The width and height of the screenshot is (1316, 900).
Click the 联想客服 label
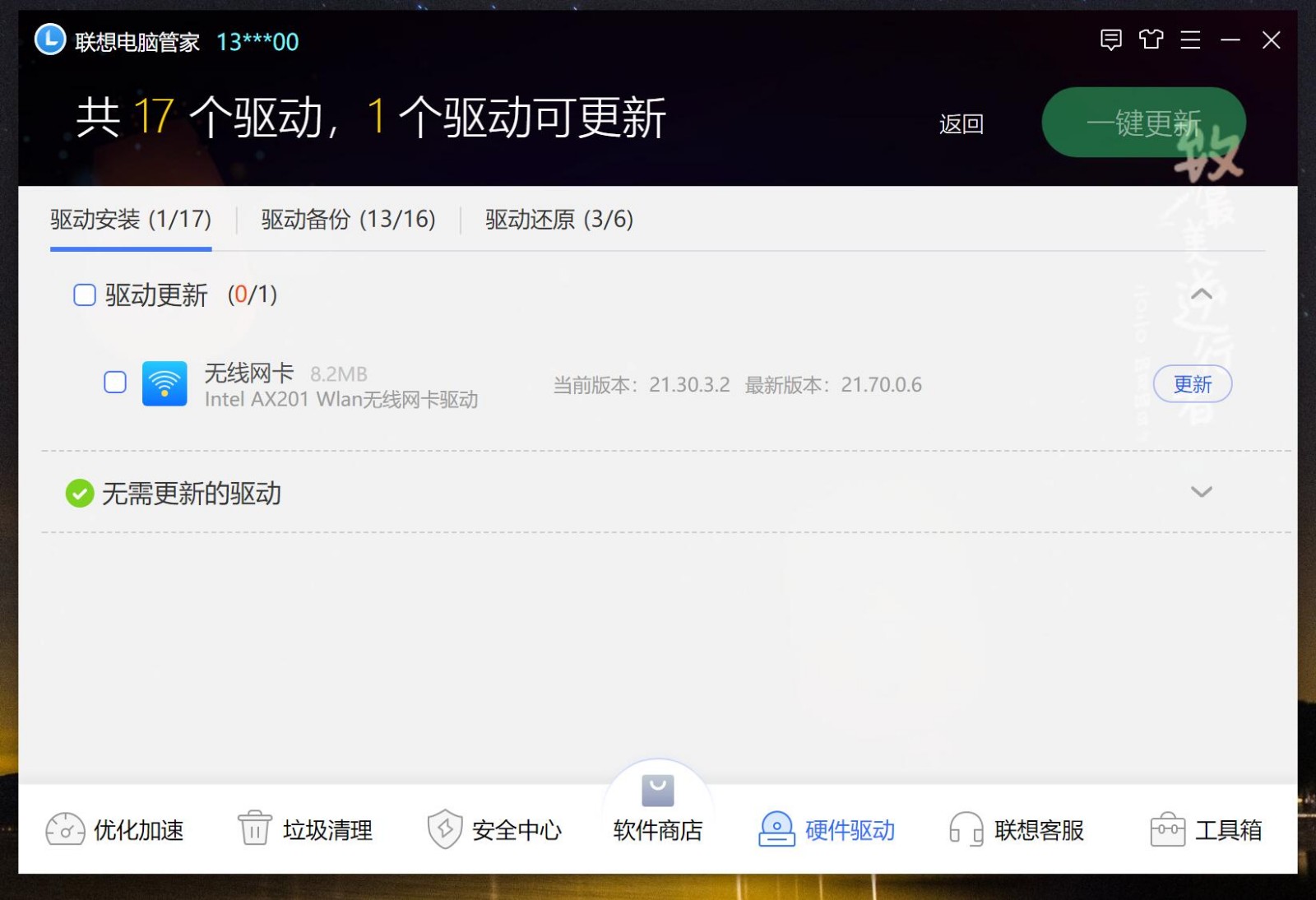point(1040,830)
